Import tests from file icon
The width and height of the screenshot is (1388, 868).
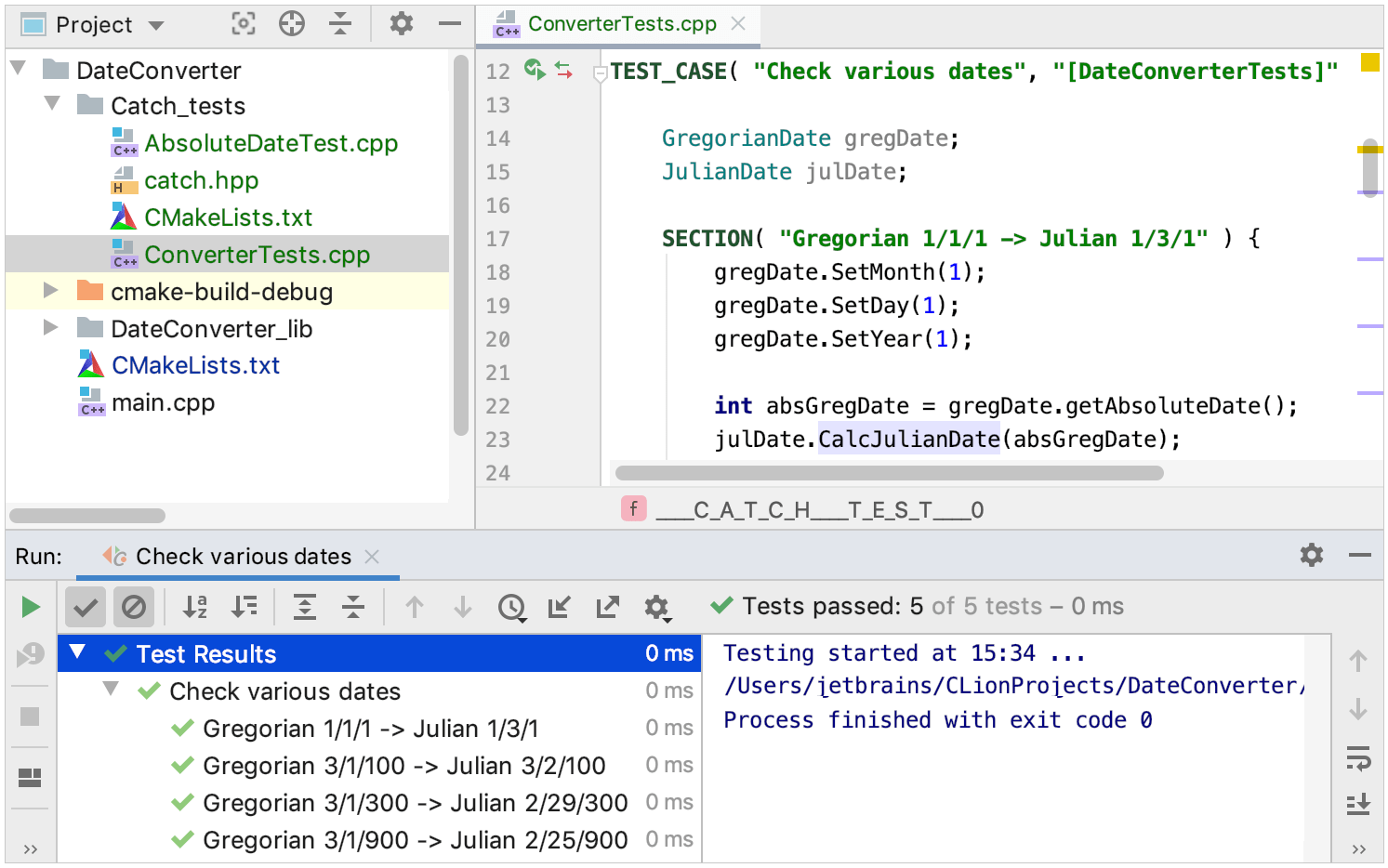pyautogui.click(x=560, y=607)
